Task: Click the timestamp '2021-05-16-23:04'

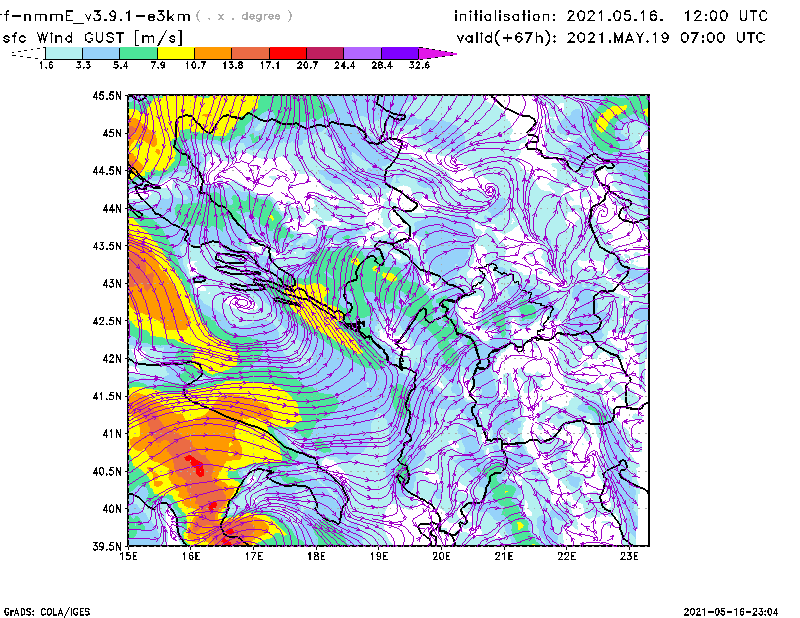Action: [731, 612]
